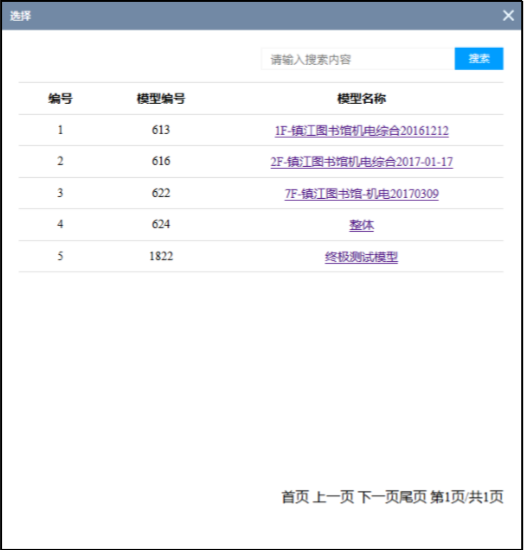Focus the 请输入搜索内容 search field
The width and height of the screenshot is (525, 550).
358,59
